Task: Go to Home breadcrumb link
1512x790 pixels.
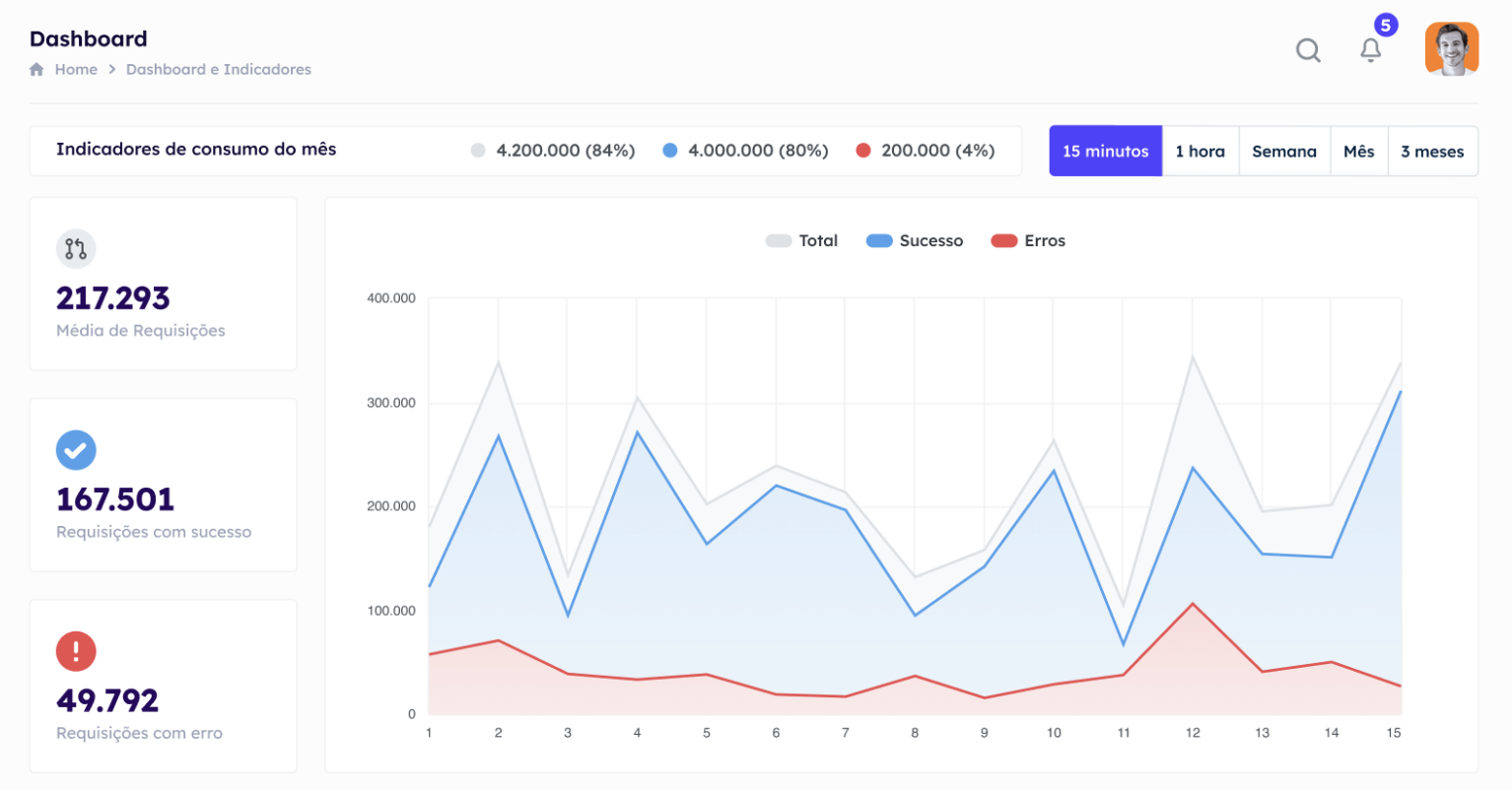Action: [x=76, y=69]
